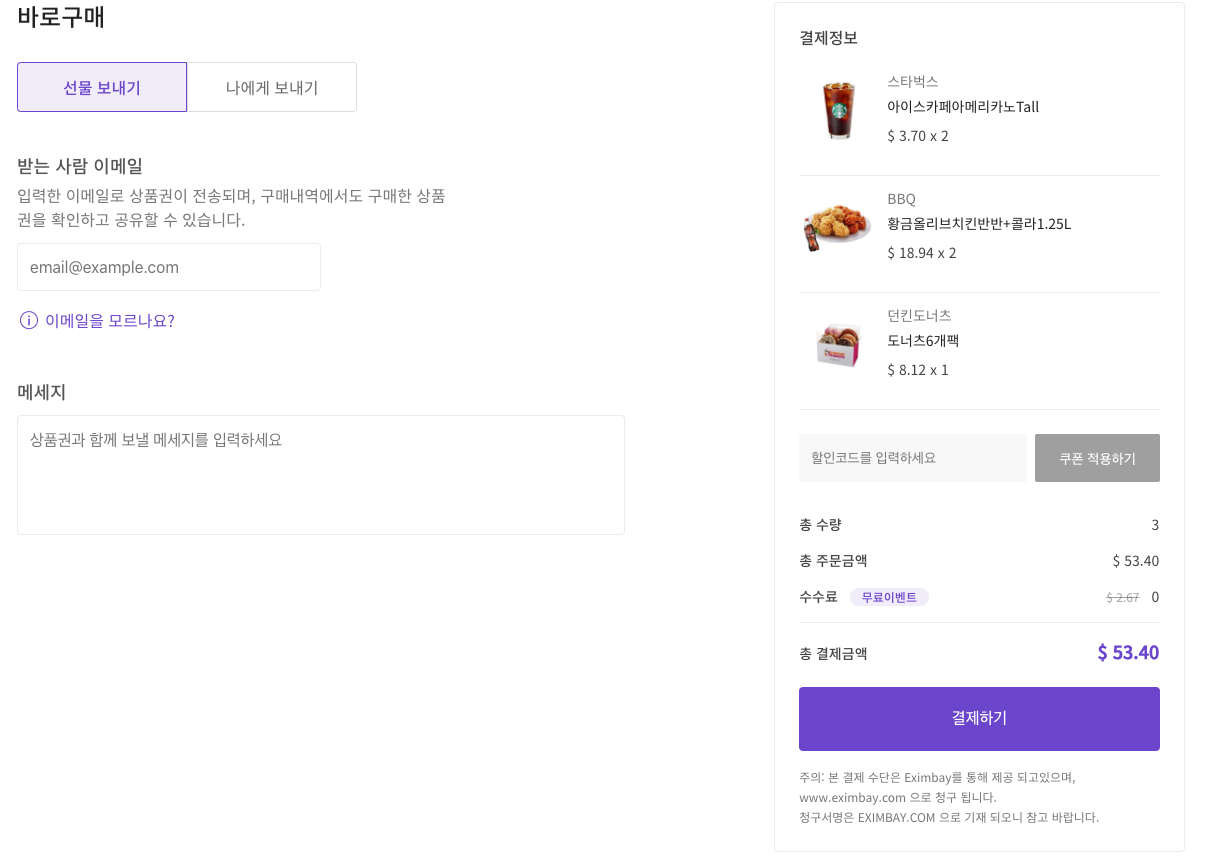Switch to the 나에게 보내기 tab
The image size is (1211, 860).
point(272,87)
